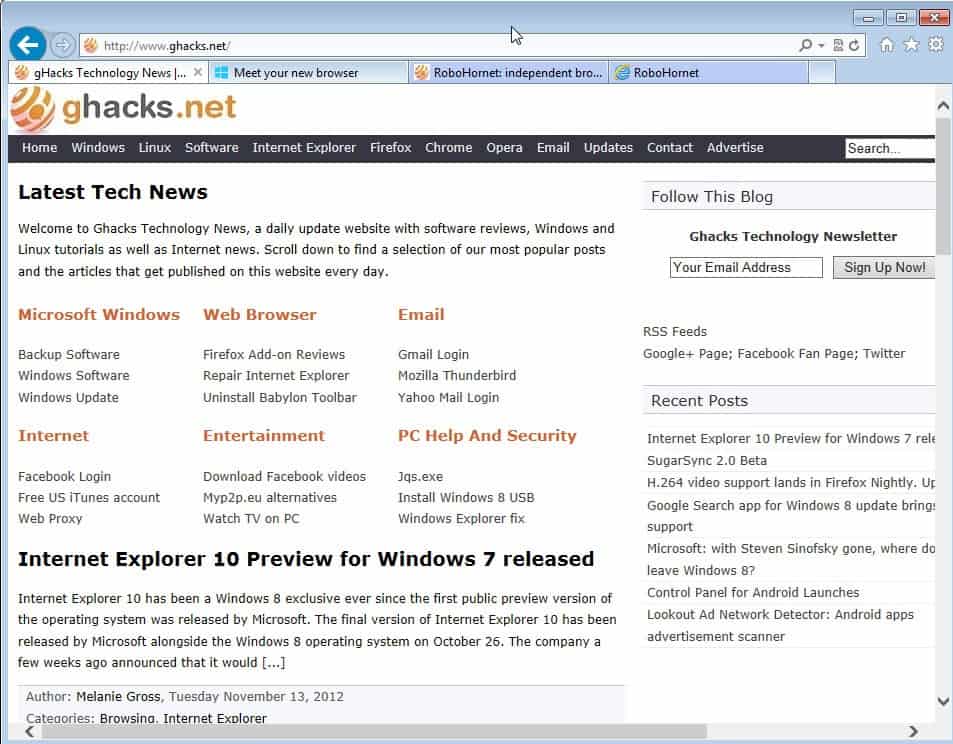Open Yahoo Mail Login link
The width and height of the screenshot is (953, 744).
449,398
